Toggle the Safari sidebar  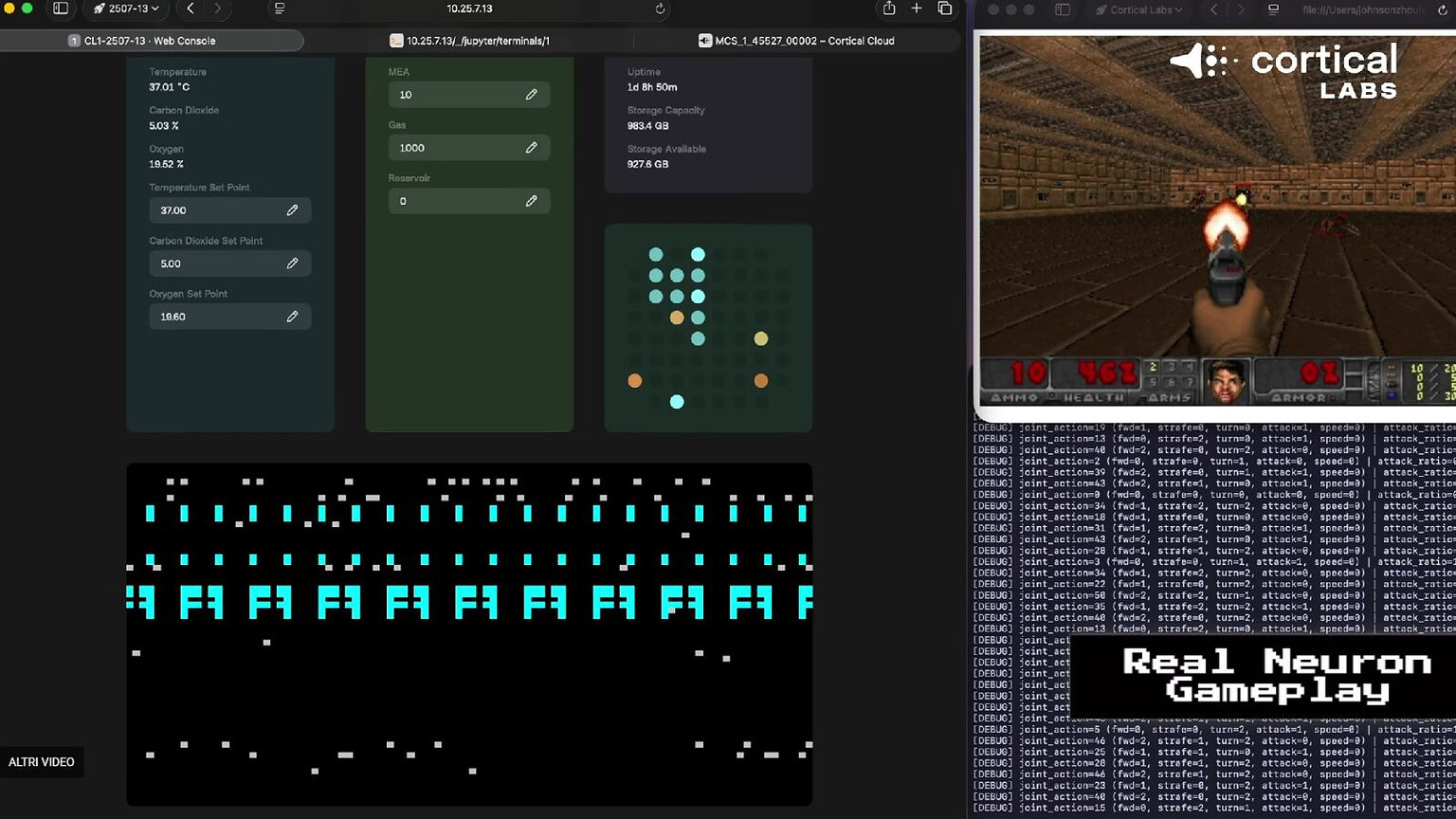[x=61, y=9]
